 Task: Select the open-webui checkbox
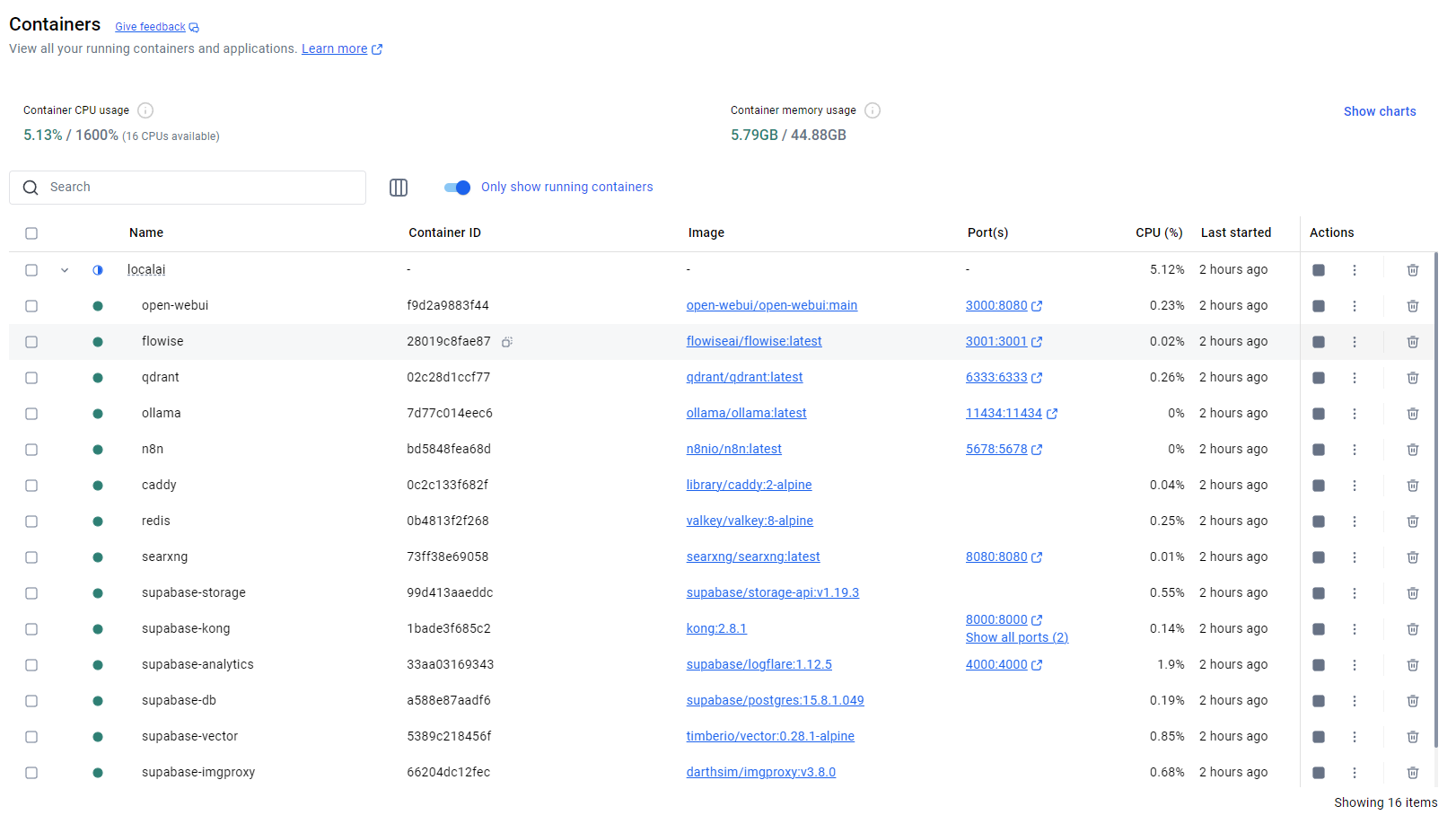pyautogui.click(x=31, y=306)
